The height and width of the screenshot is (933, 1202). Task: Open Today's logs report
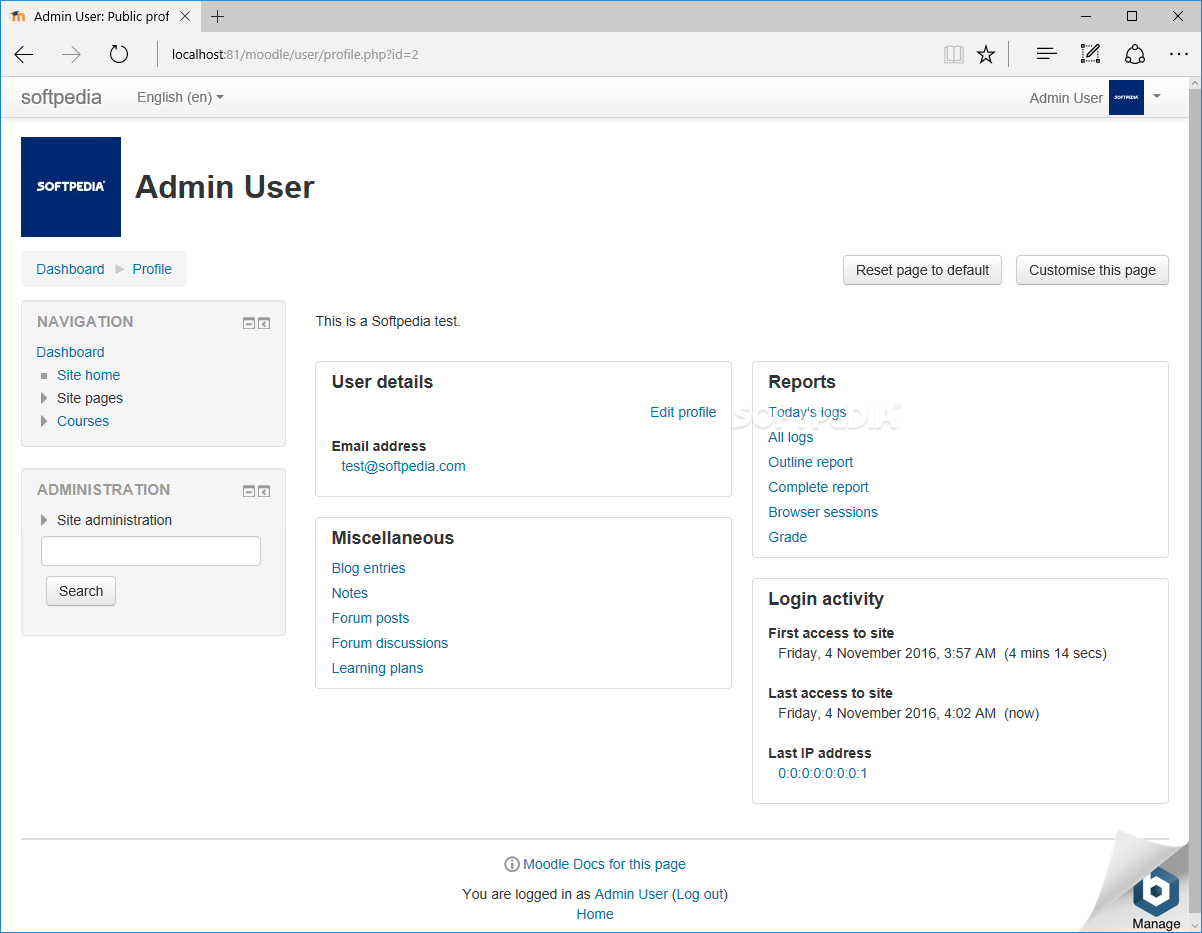(807, 412)
